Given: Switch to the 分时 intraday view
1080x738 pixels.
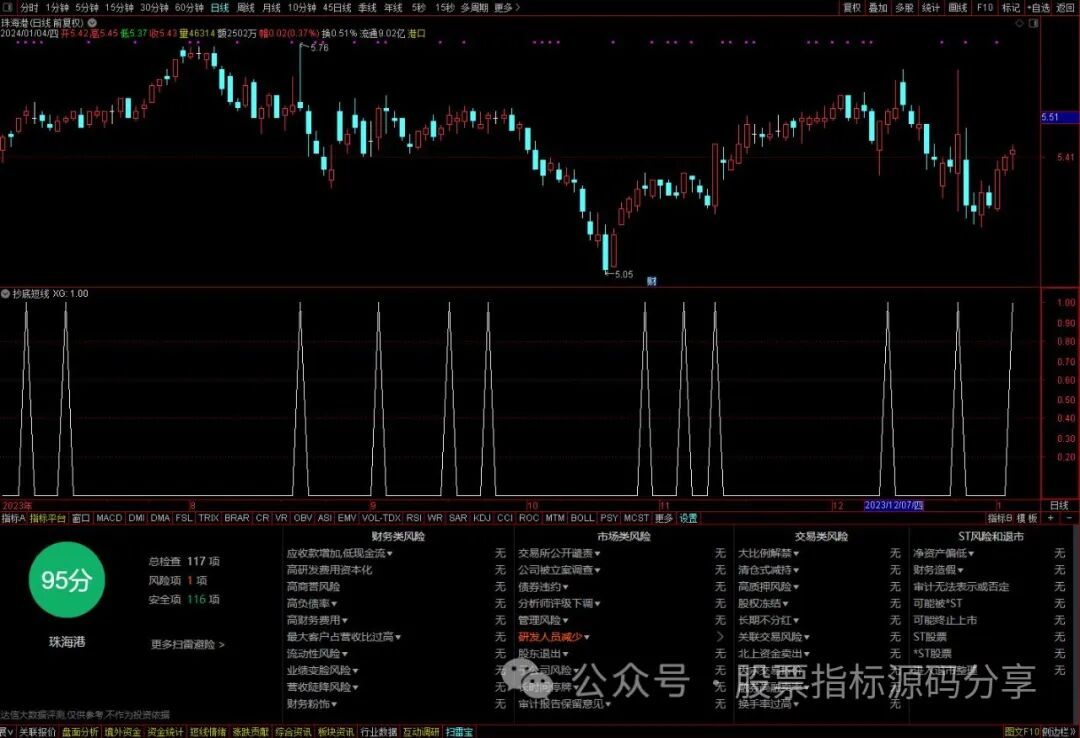Looking at the screenshot, I should click(x=30, y=7).
